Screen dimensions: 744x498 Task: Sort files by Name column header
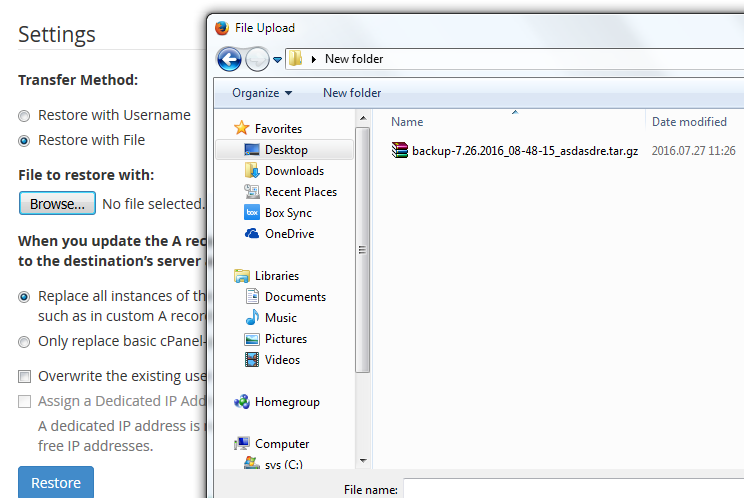[407, 122]
